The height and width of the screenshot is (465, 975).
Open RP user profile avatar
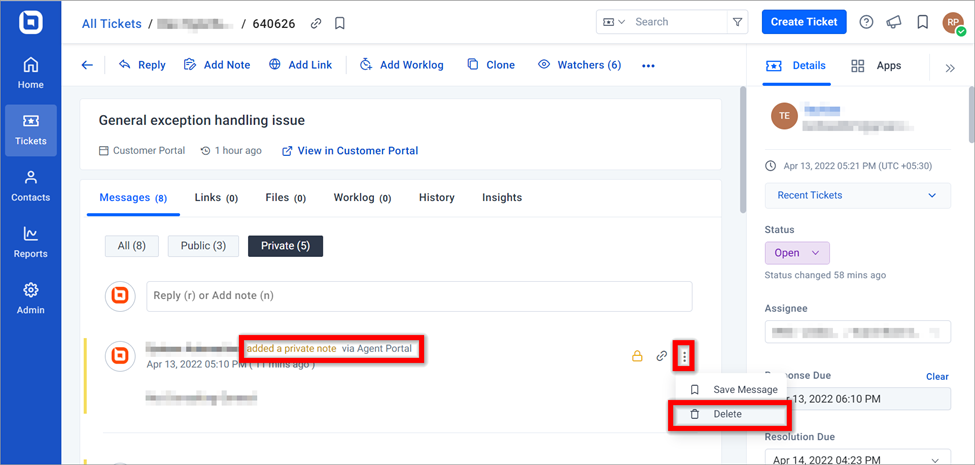[953, 23]
